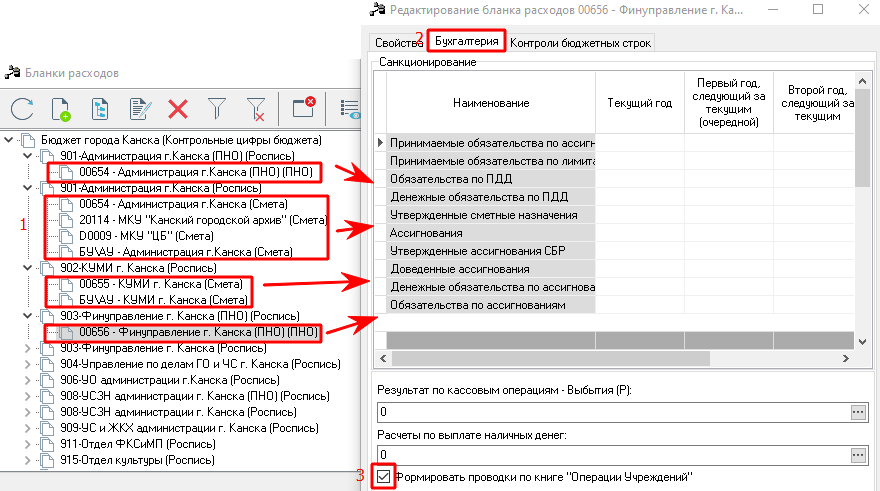Click the scroll up arrow of the table
The height and width of the screenshot is (491, 880).
862,81
